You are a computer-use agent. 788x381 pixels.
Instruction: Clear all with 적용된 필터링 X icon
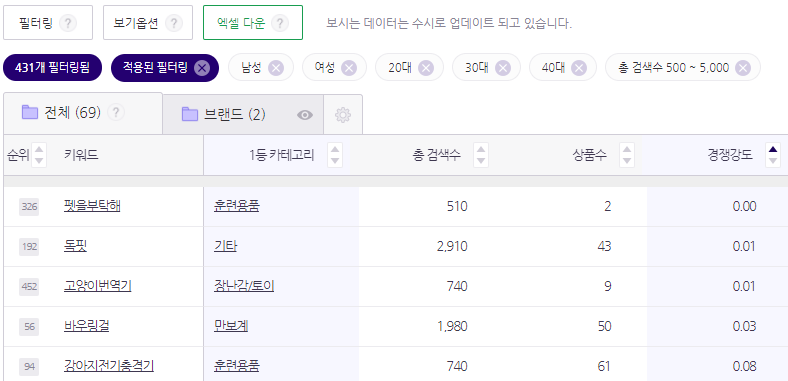point(202,68)
